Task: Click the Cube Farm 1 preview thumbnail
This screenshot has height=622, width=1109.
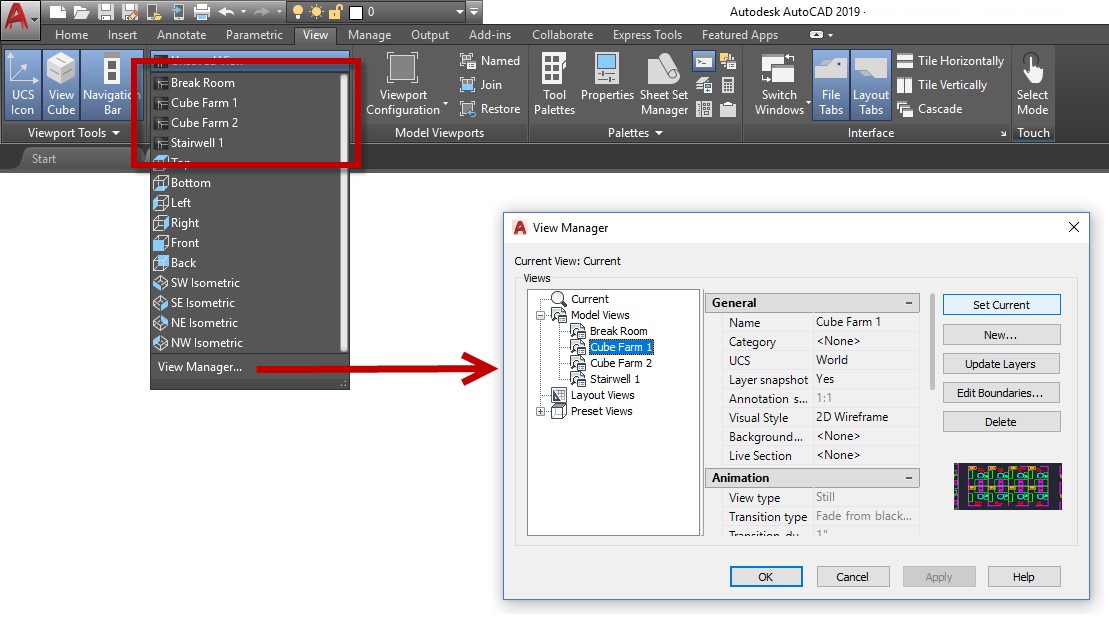Action: [1007, 486]
